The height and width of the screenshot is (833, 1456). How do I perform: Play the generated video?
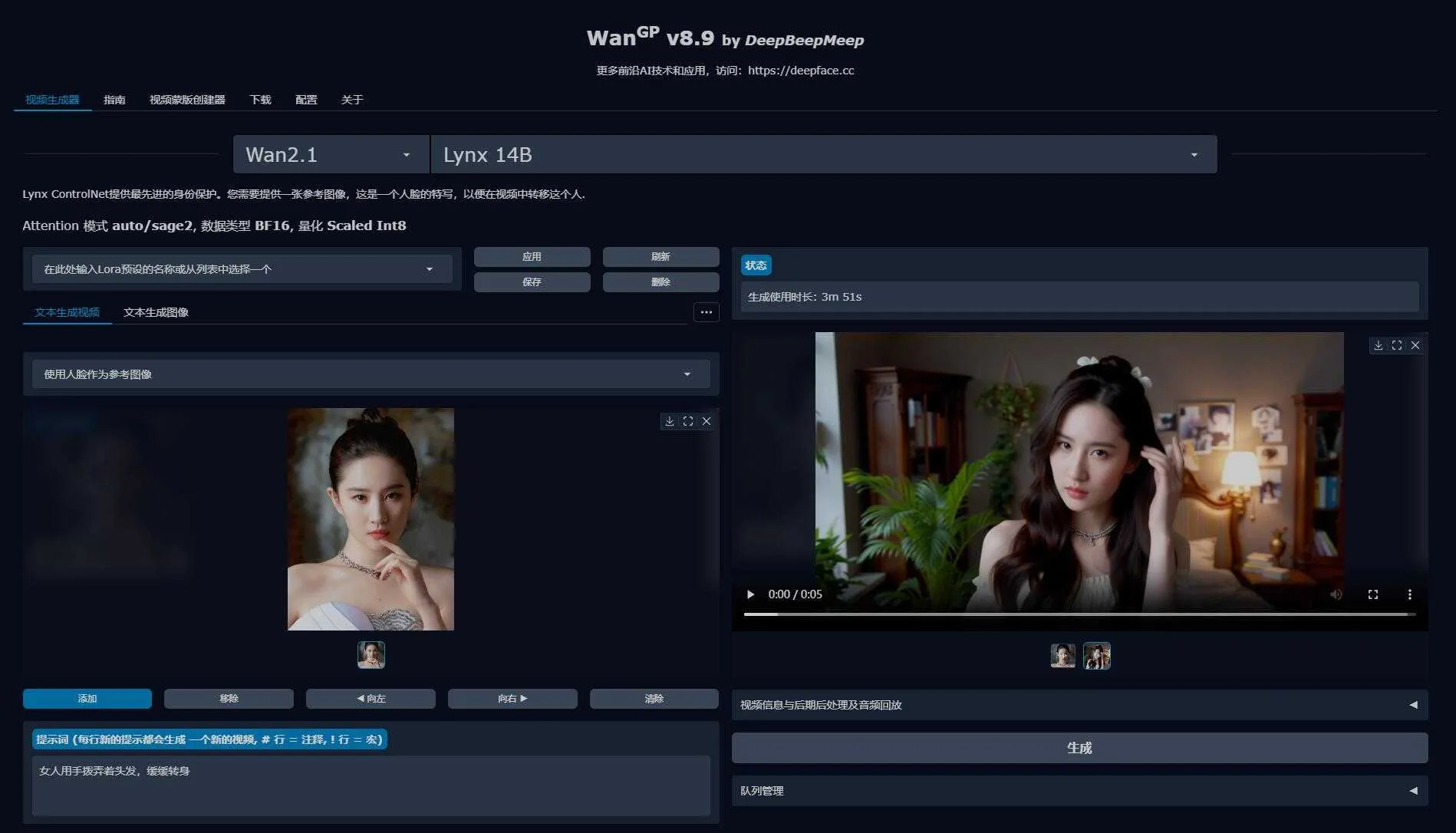[750, 594]
